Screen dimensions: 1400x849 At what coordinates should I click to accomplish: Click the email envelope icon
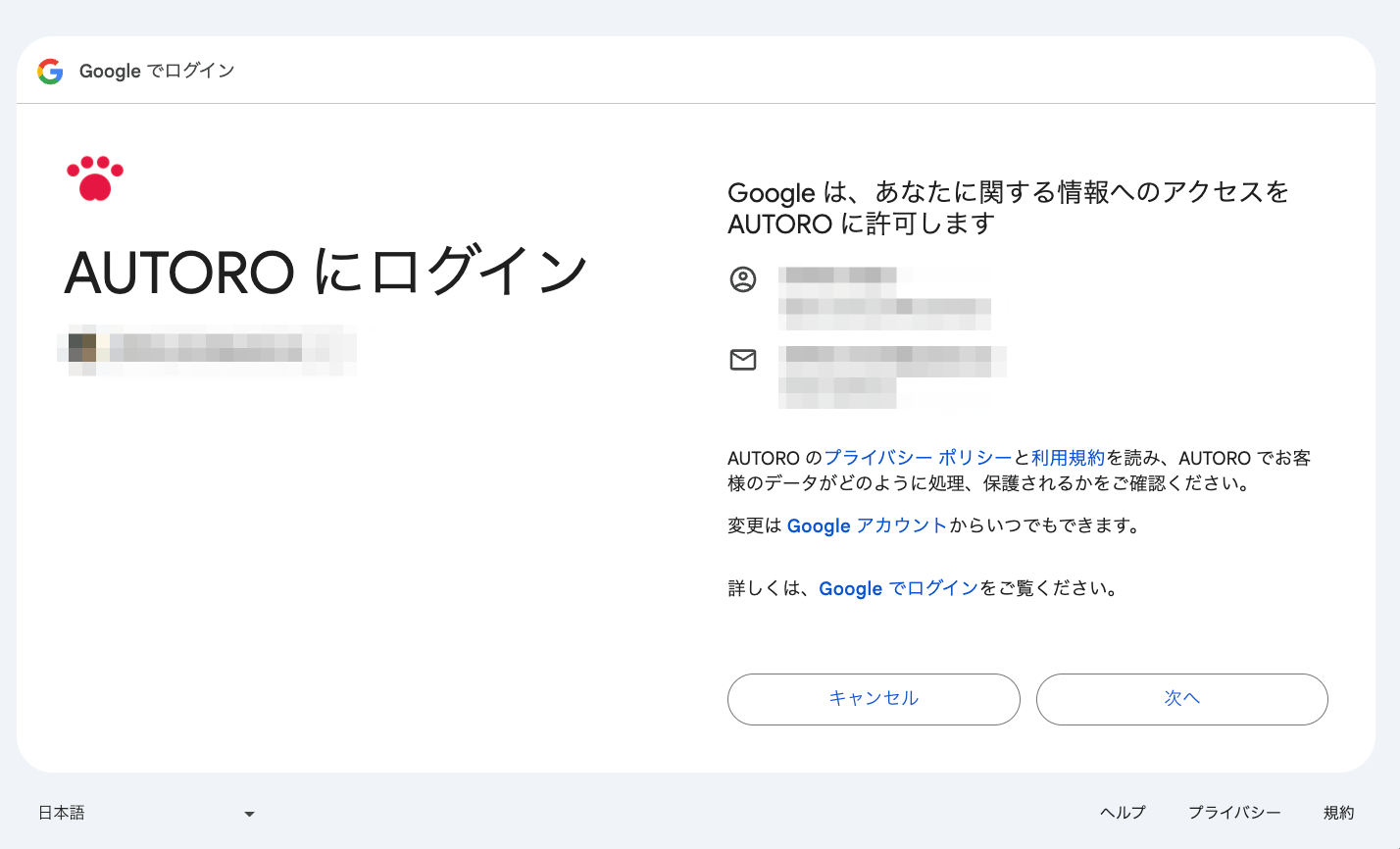click(743, 360)
